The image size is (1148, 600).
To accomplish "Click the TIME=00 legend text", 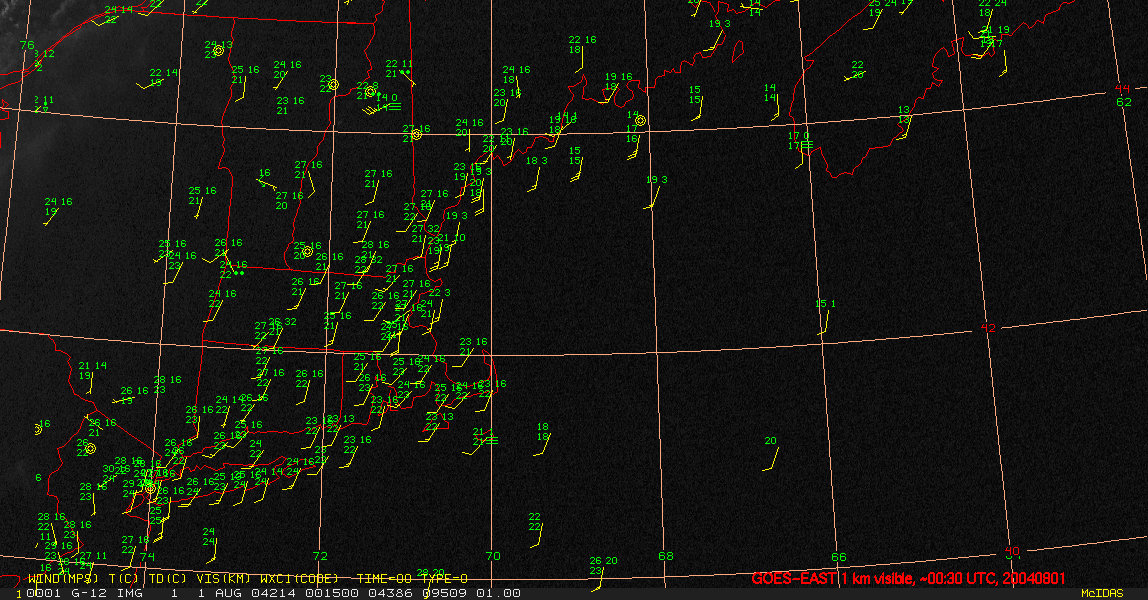I will pos(384,579).
